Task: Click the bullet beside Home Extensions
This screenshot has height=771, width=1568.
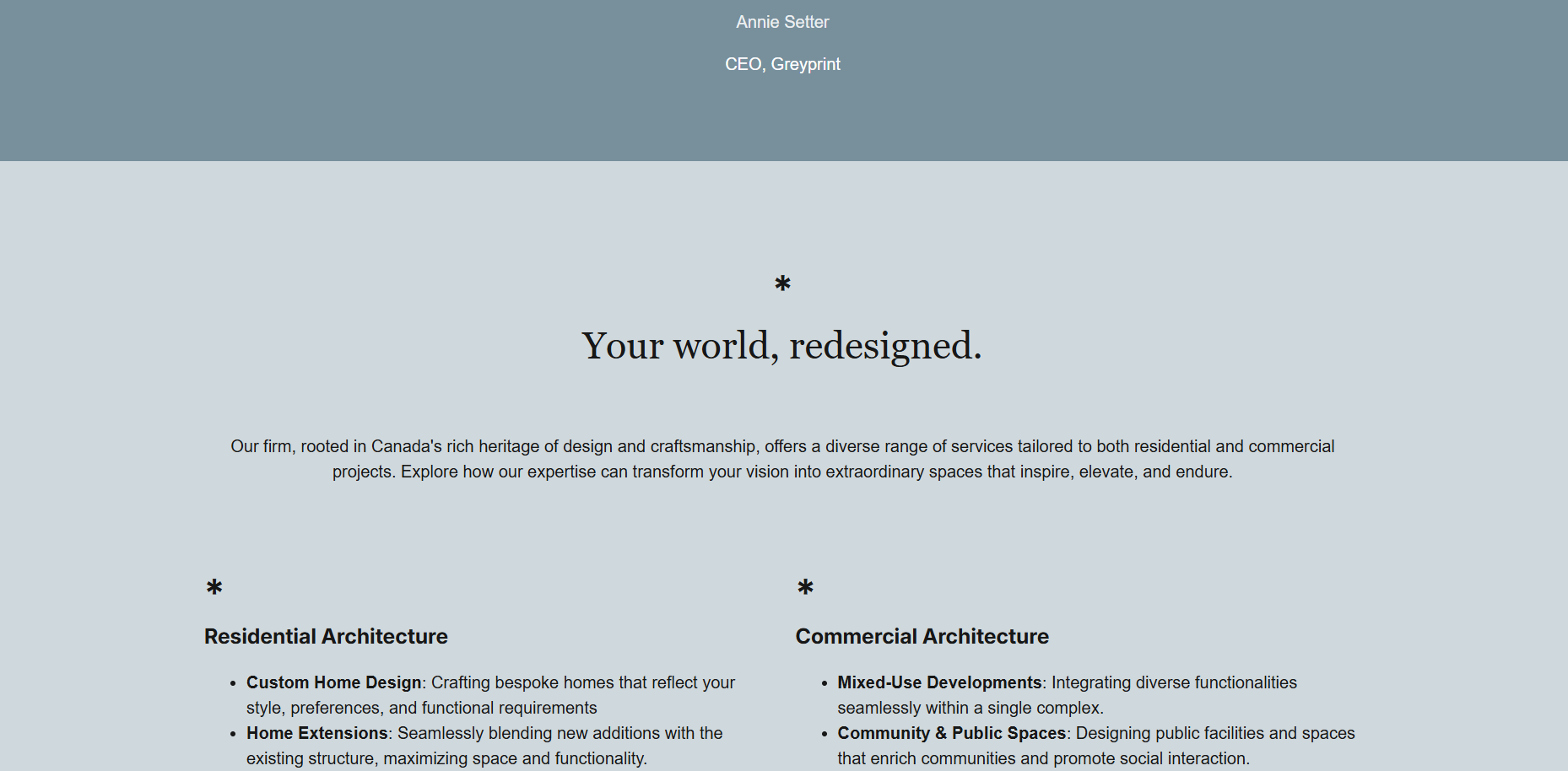Action: 231,734
